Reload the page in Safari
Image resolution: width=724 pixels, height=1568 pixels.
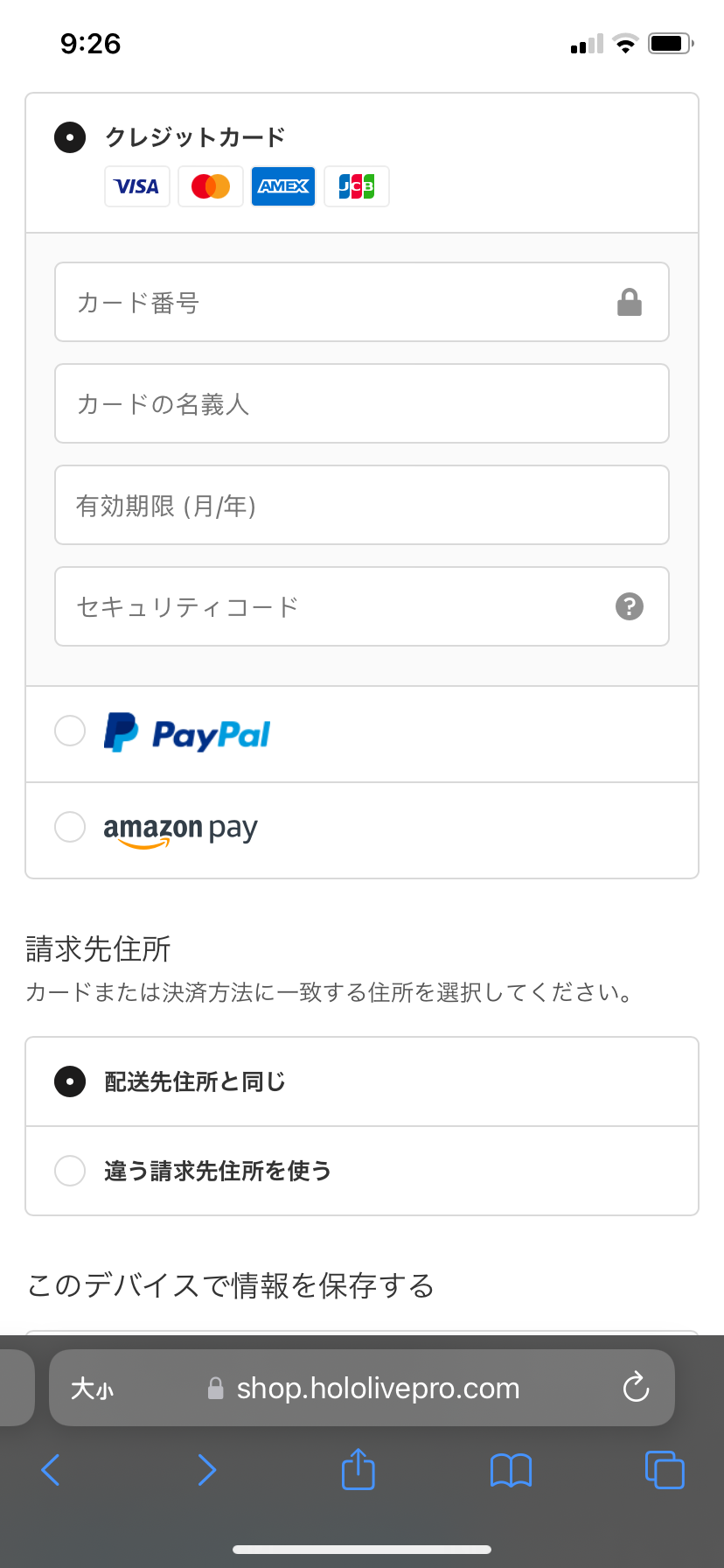click(636, 1387)
